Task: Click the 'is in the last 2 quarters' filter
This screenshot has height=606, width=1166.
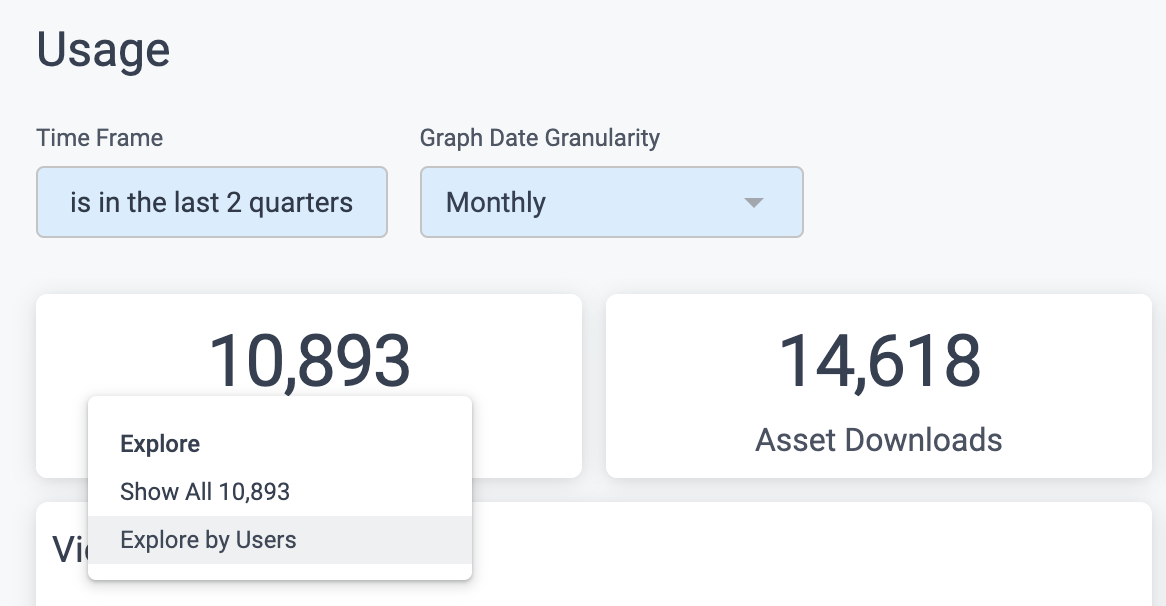Action: (211, 202)
